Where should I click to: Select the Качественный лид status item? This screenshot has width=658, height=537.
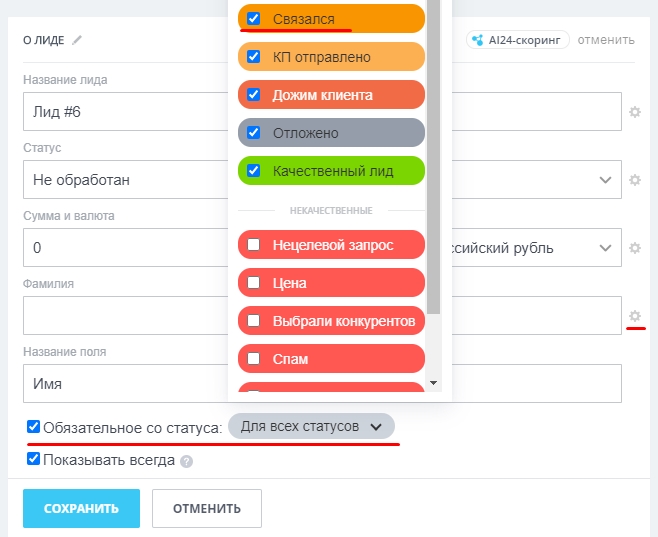(332, 171)
